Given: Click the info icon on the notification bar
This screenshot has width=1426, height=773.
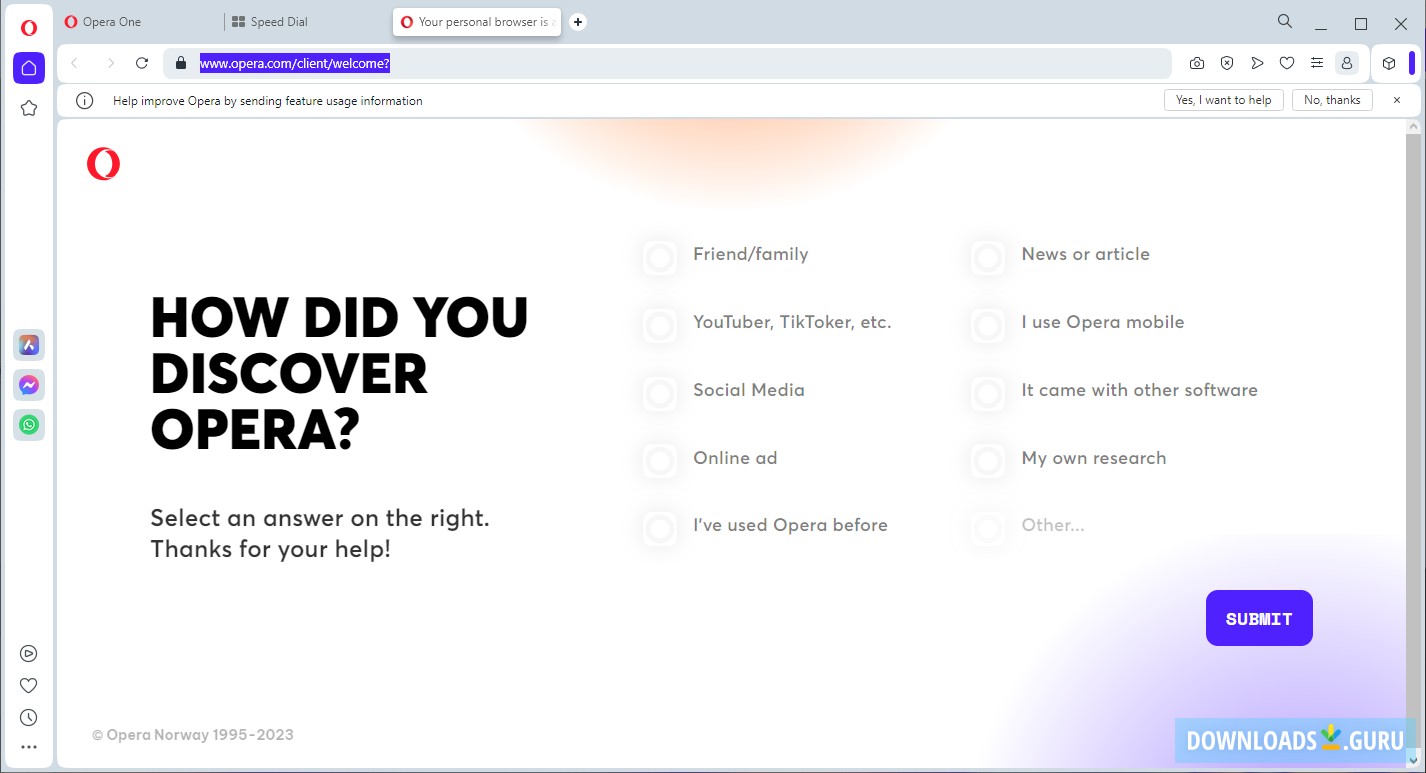Looking at the screenshot, I should tap(85, 101).
